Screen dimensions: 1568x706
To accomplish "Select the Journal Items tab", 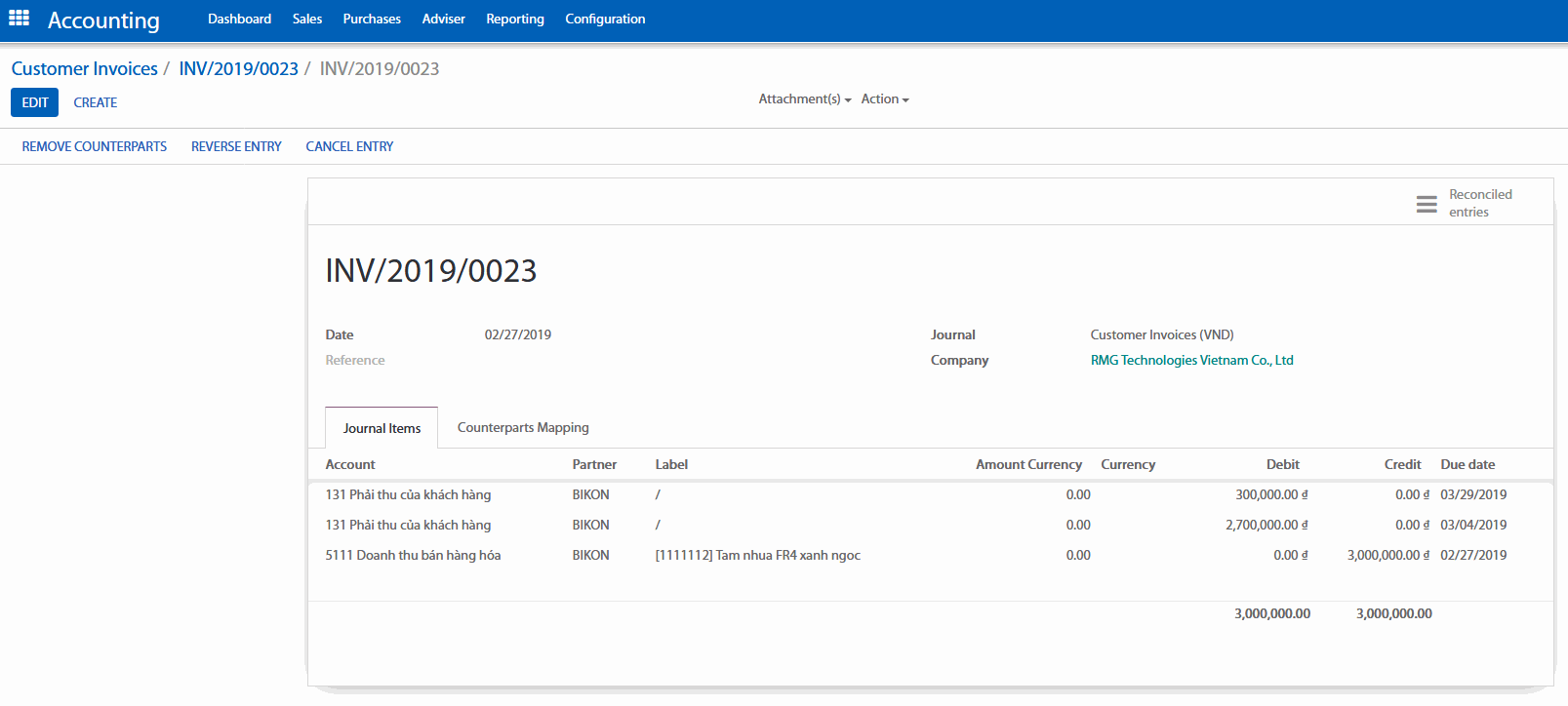I will tap(382, 428).
